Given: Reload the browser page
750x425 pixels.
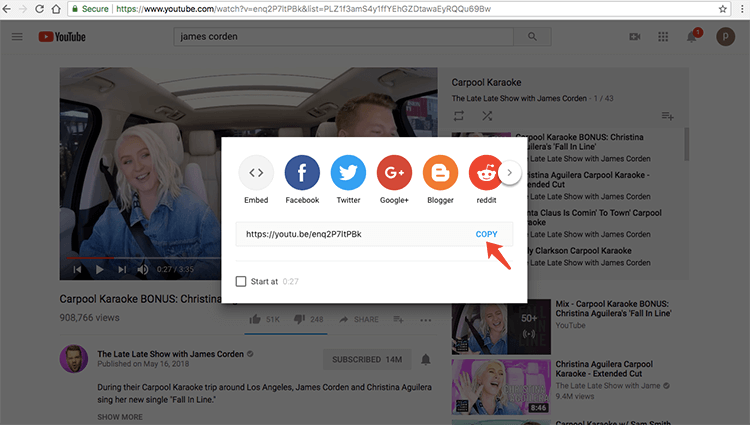Looking at the screenshot, I should pos(40,9).
